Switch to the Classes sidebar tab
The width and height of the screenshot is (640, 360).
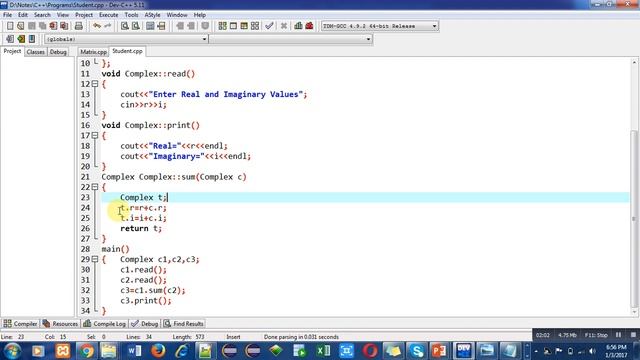36,52
